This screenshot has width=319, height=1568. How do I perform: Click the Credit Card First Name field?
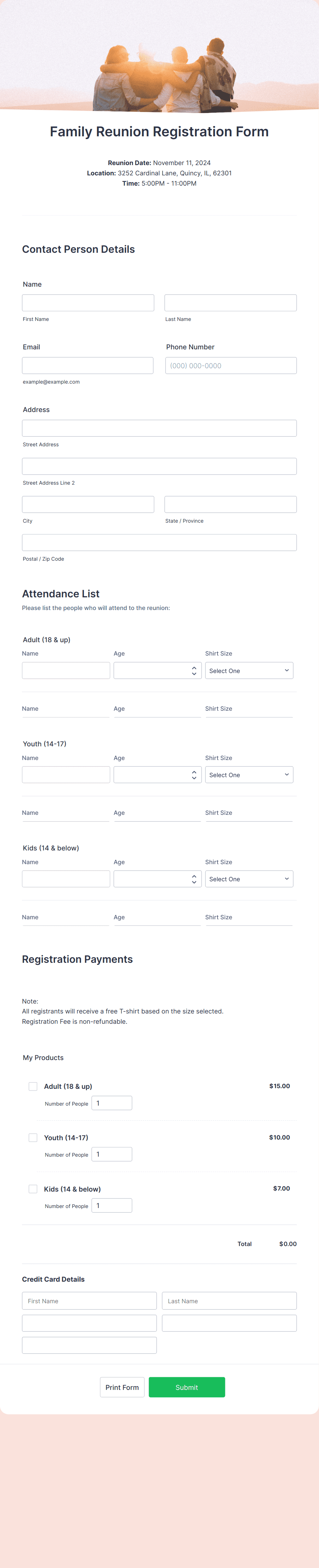(x=89, y=1301)
